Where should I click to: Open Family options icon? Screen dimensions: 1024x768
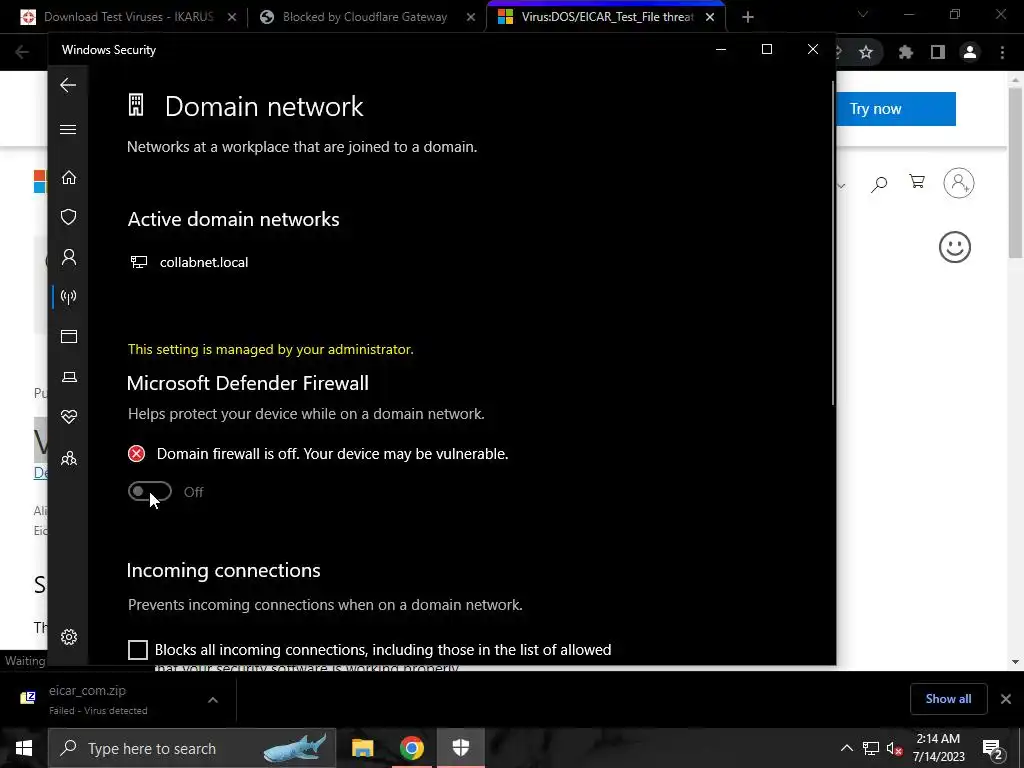click(x=69, y=458)
